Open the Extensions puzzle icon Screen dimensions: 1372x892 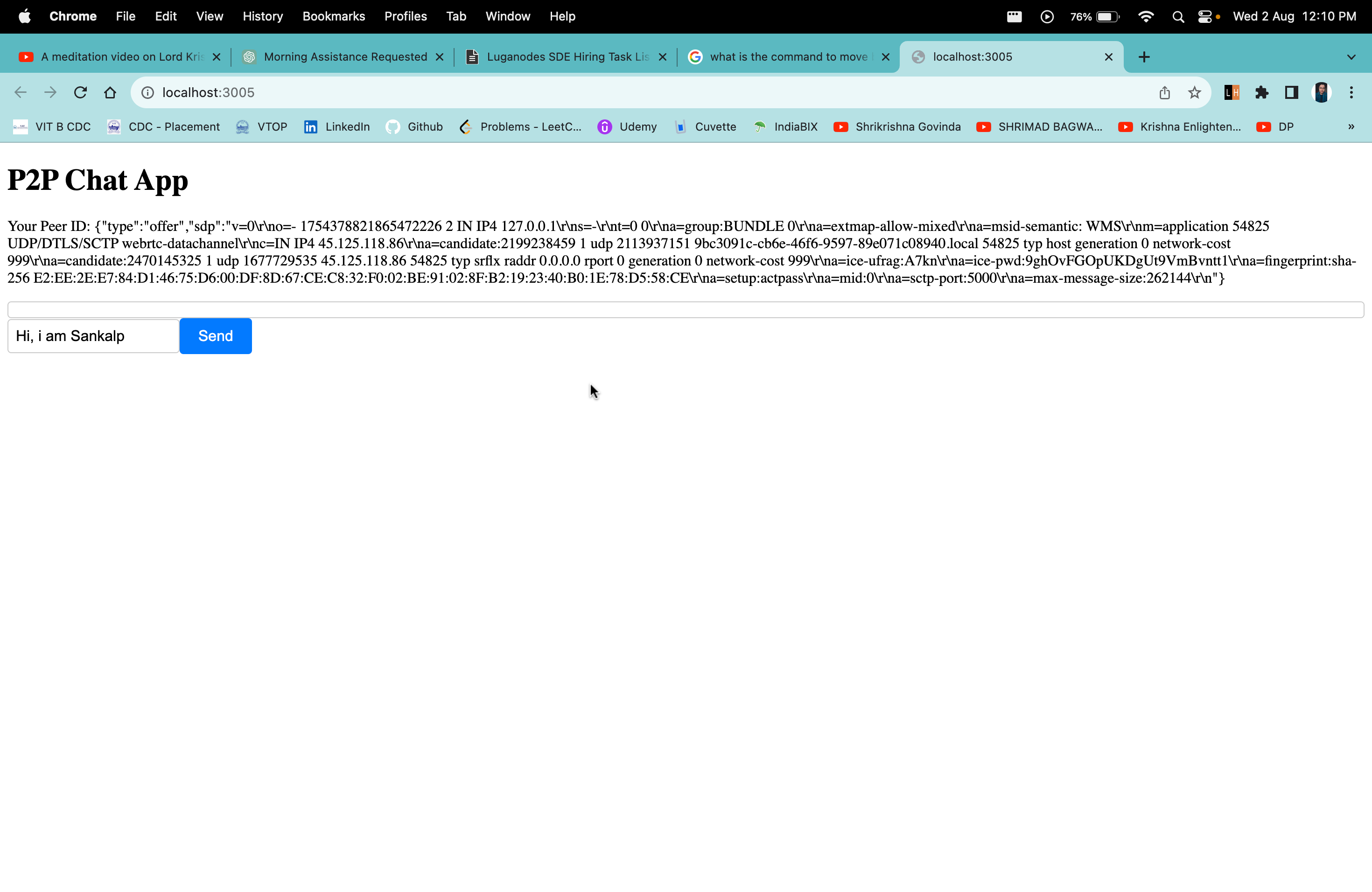tap(1261, 92)
